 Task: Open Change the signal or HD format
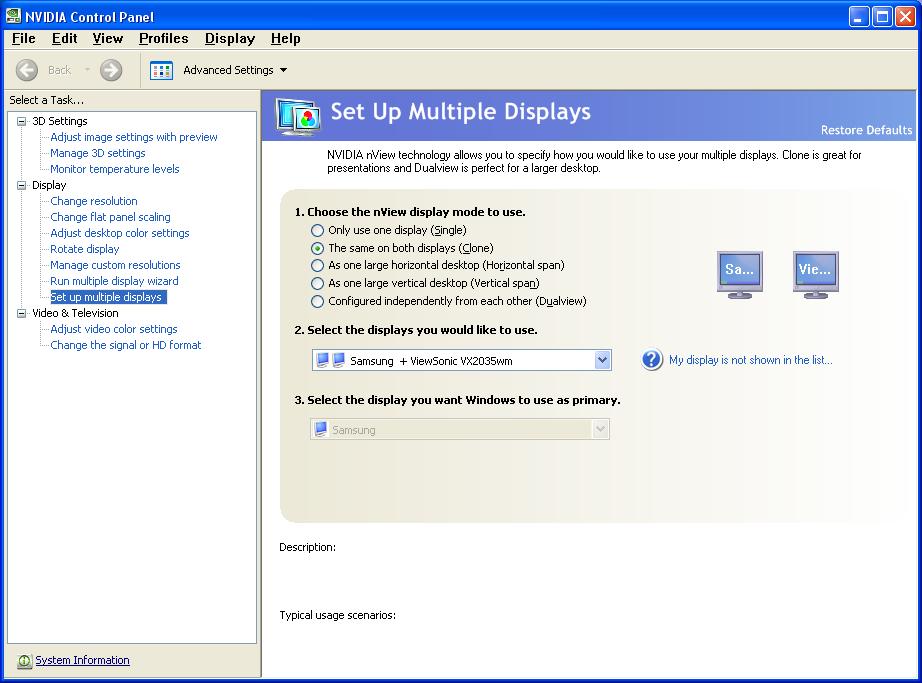point(126,345)
